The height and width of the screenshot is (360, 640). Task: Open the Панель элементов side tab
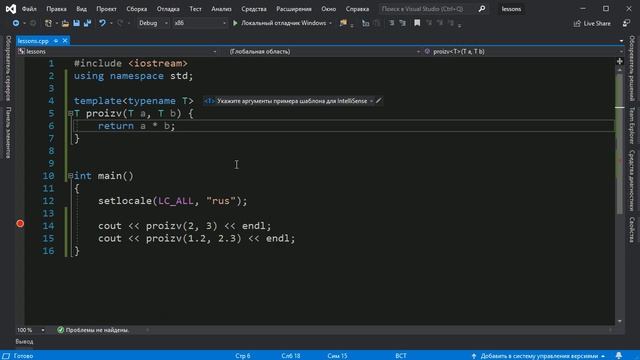8,132
